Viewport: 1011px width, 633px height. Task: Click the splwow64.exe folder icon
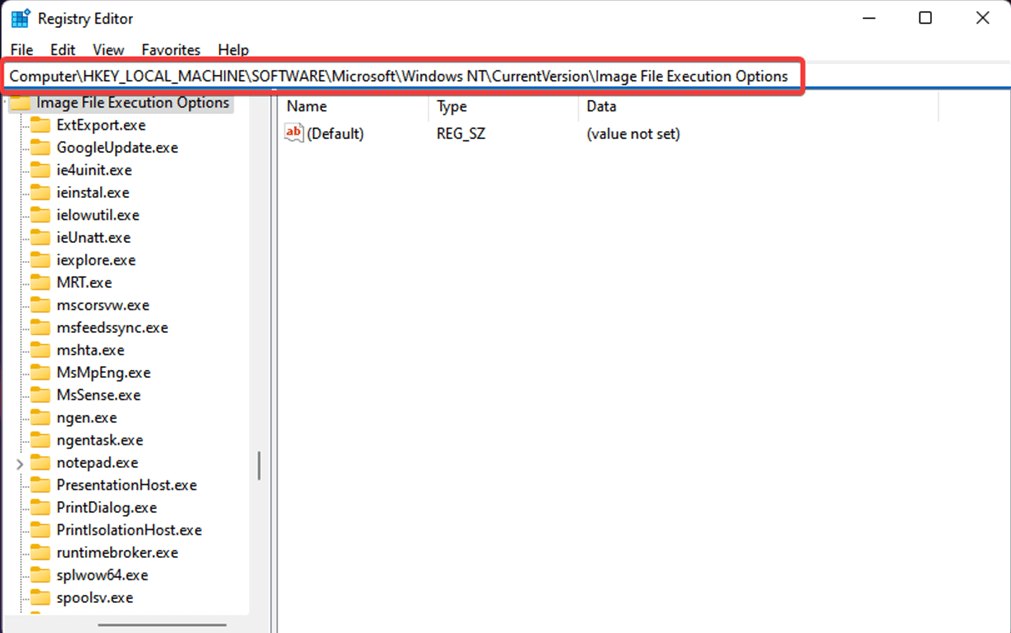click(40, 575)
